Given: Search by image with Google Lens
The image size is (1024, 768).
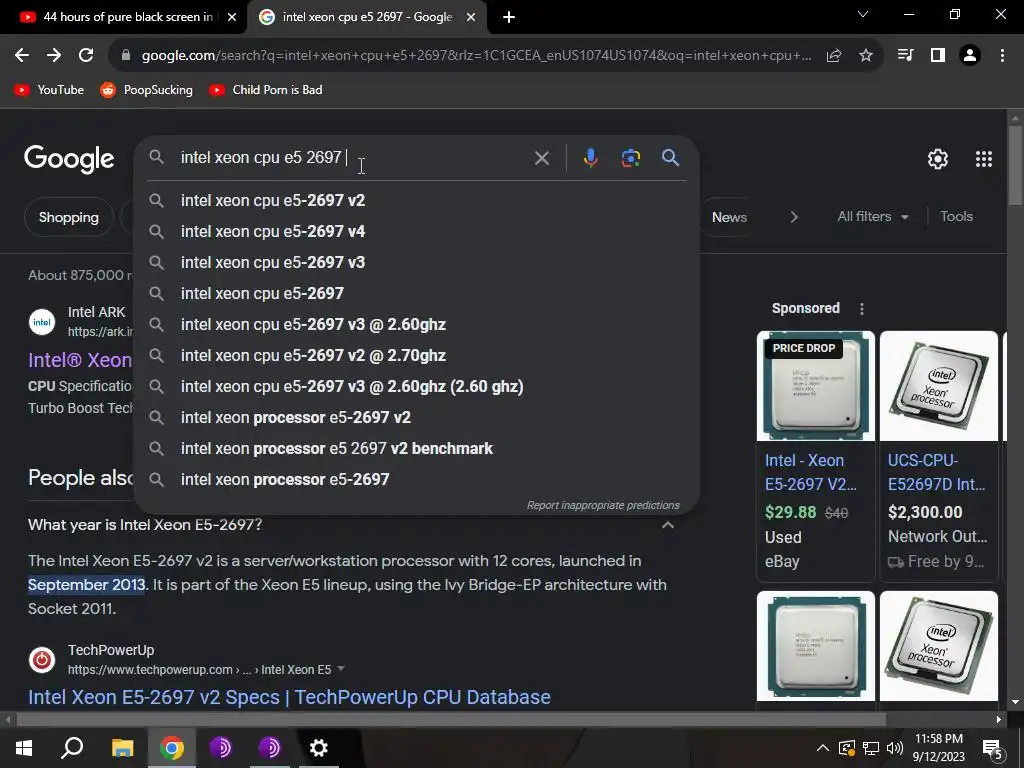Looking at the screenshot, I should point(631,158).
